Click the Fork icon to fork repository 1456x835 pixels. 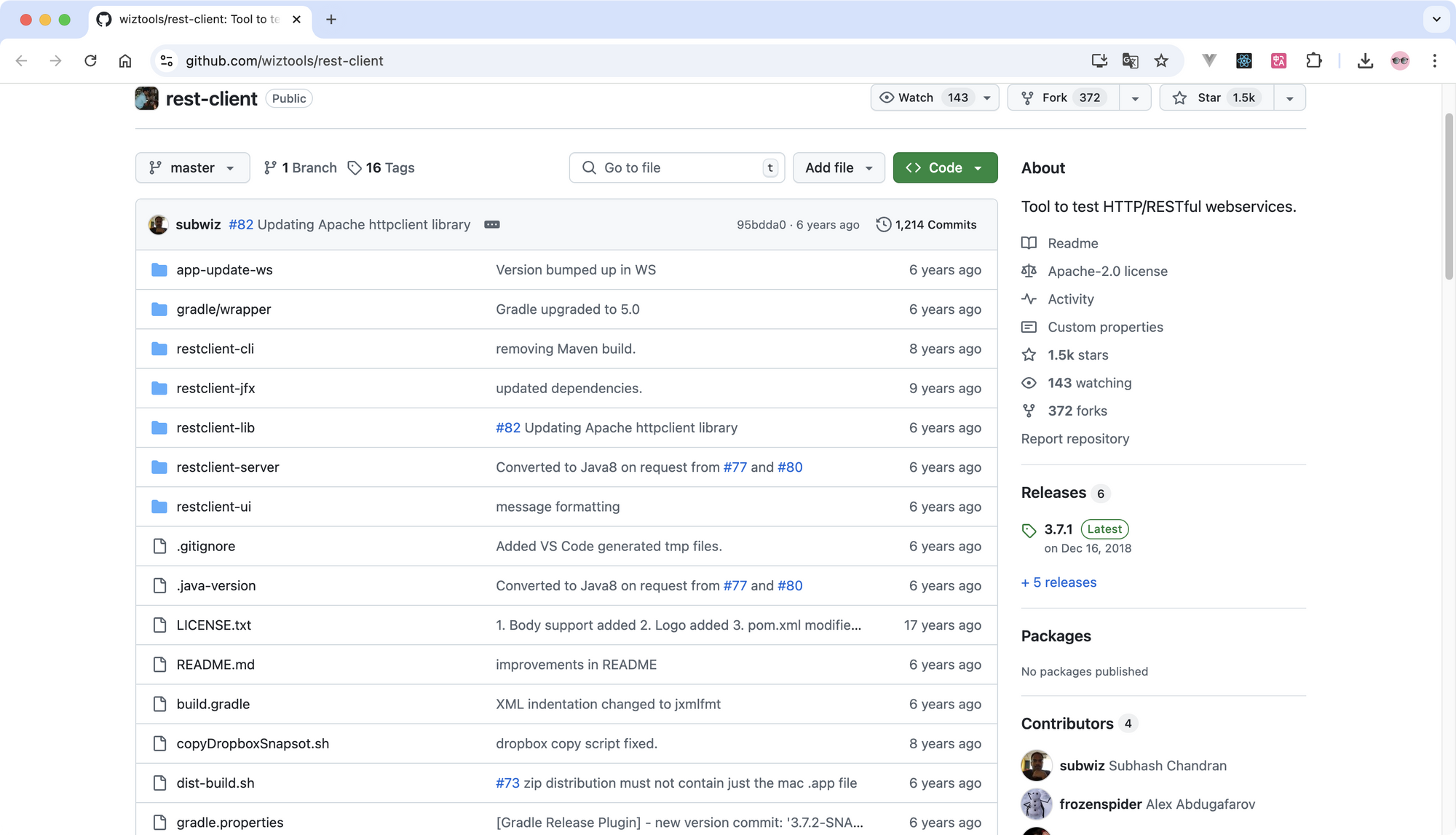tap(1029, 97)
